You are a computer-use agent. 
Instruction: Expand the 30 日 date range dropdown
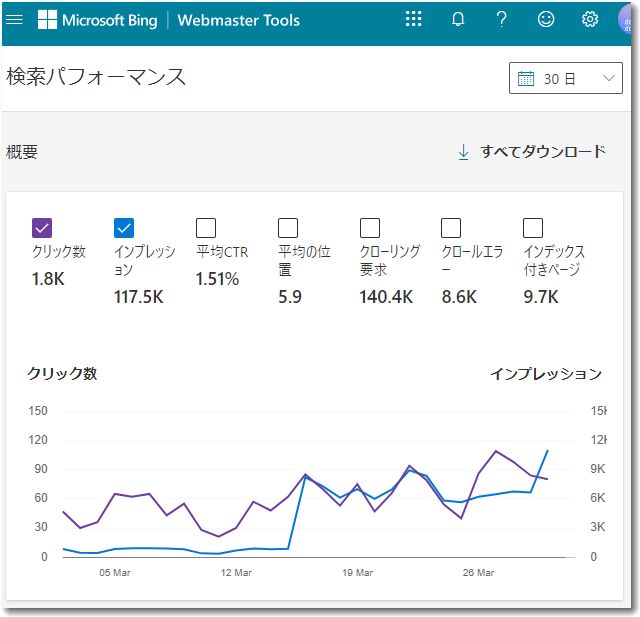pyautogui.click(x=566, y=78)
